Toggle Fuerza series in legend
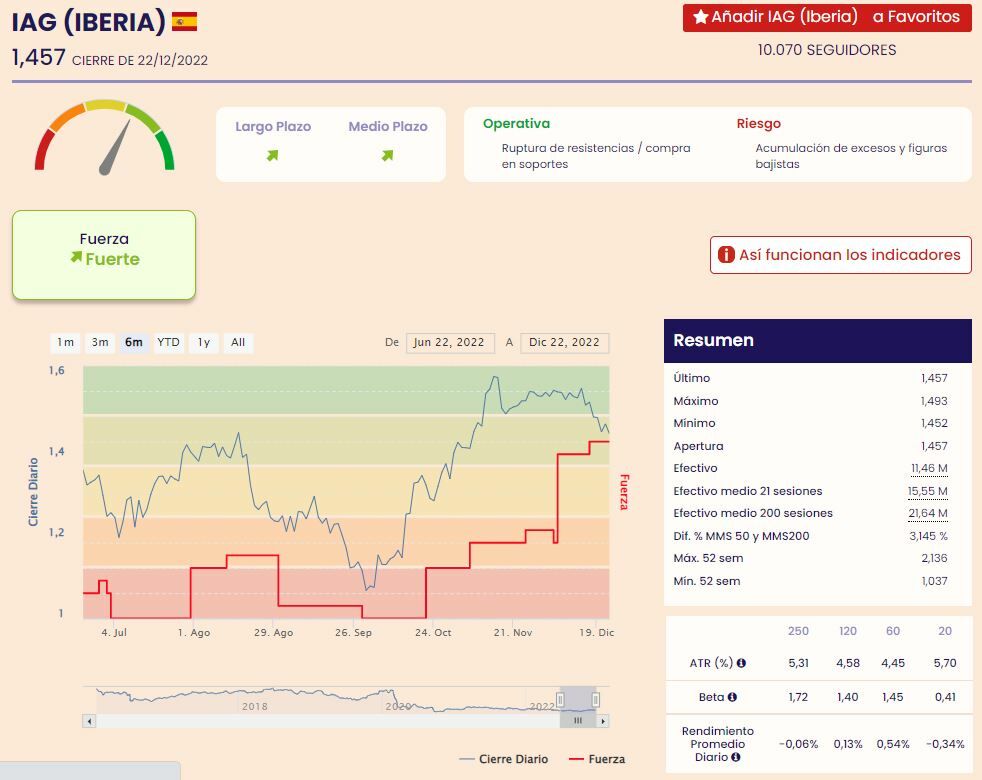 (x=597, y=759)
